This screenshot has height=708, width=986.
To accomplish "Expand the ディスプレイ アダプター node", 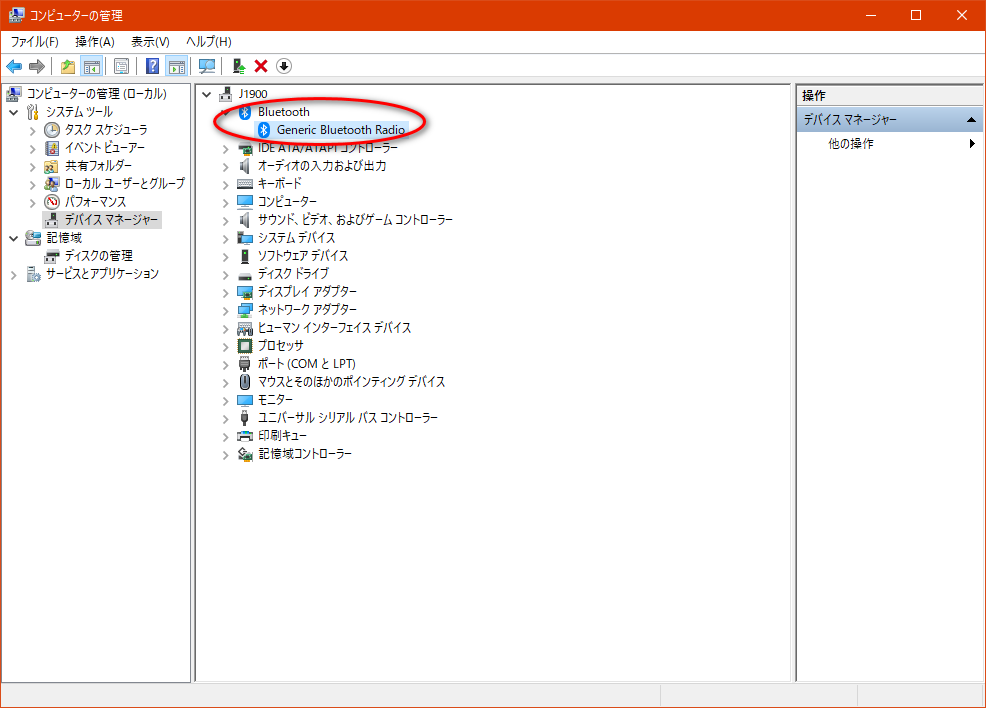I will [x=225, y=292].
